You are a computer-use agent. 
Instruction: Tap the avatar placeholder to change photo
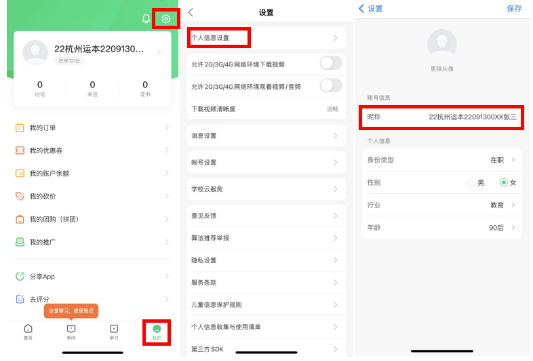(x=442, y=44)
